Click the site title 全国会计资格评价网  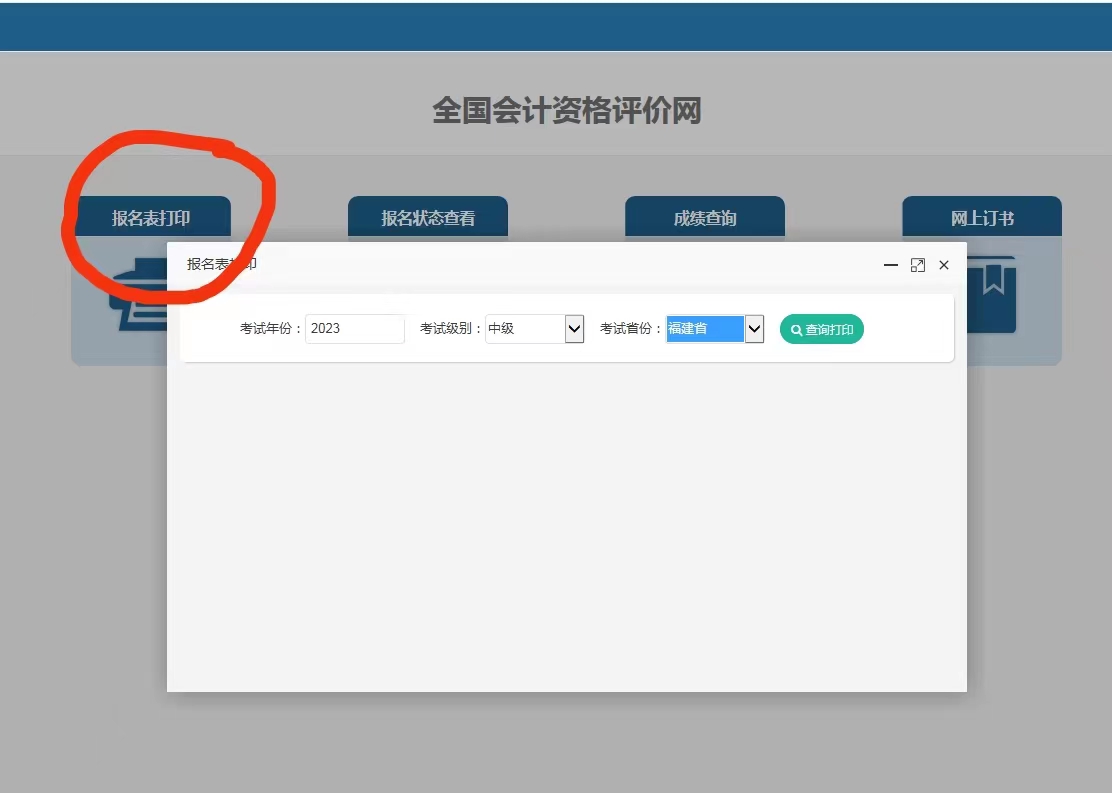[565, 113]
